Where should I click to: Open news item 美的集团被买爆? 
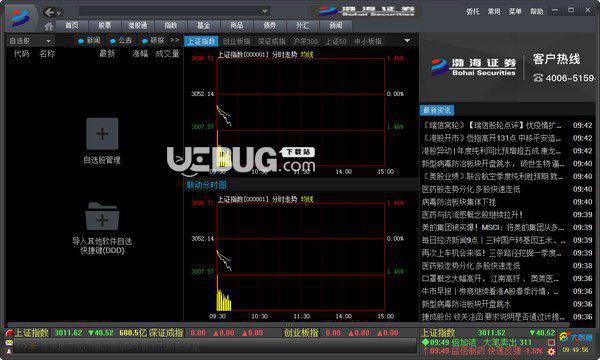pyautogui.click(x=507, y=227)
